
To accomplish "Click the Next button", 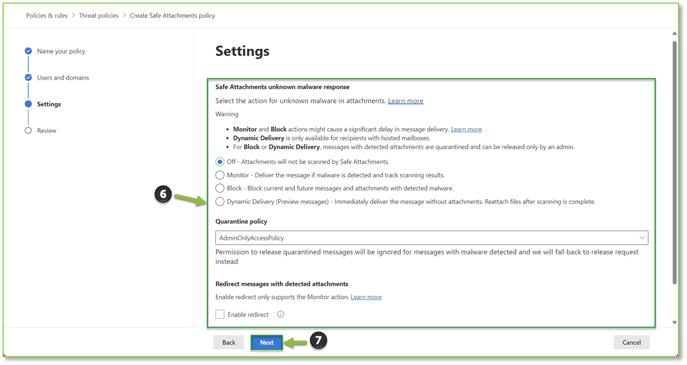I will point(267,343).
